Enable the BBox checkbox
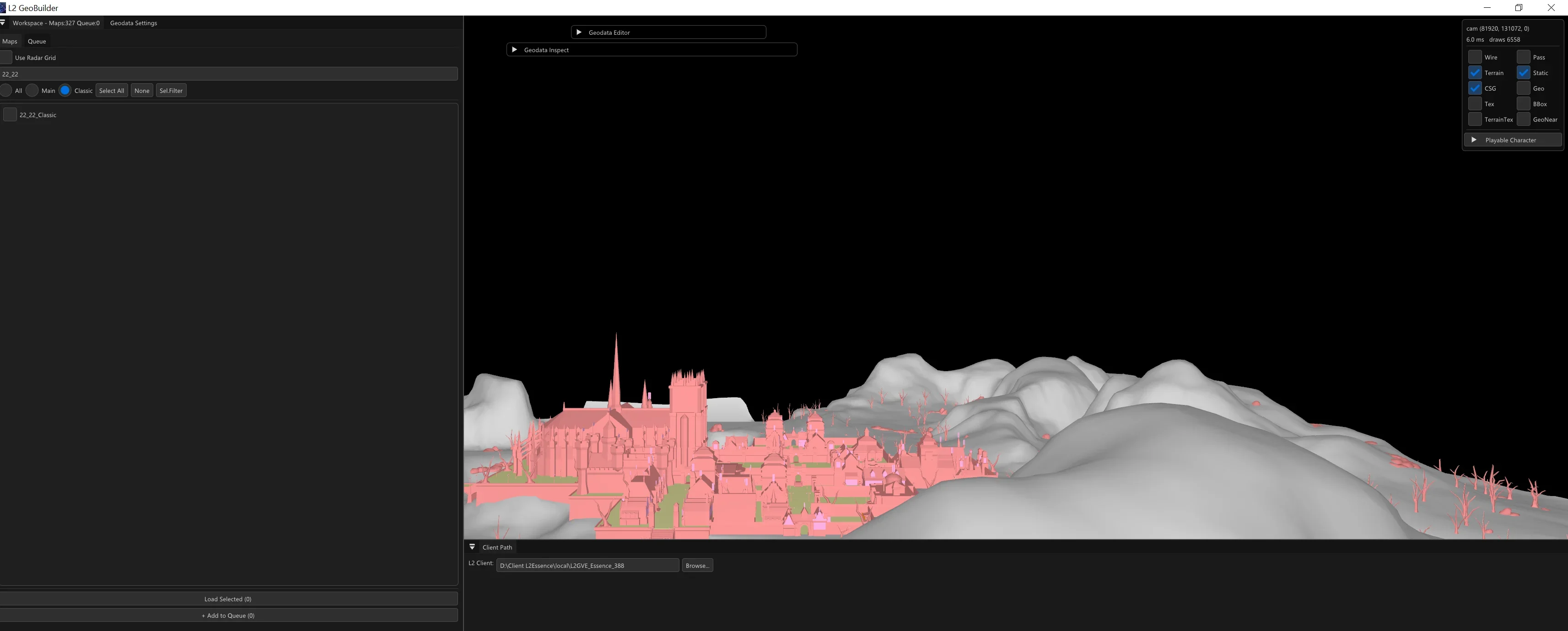Image resolution: width=1568 pixels, height=631 pixels. [1524, 104]
